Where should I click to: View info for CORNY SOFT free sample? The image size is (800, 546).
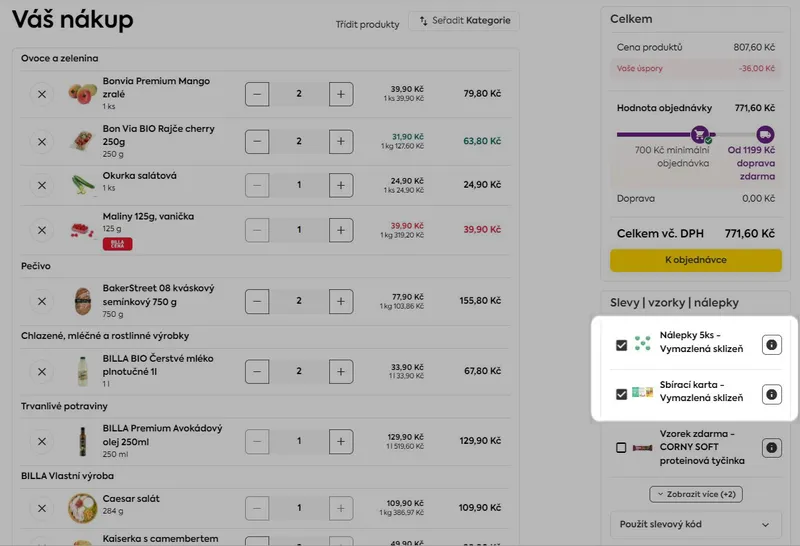pyautogui.click(x=771, y=448)
